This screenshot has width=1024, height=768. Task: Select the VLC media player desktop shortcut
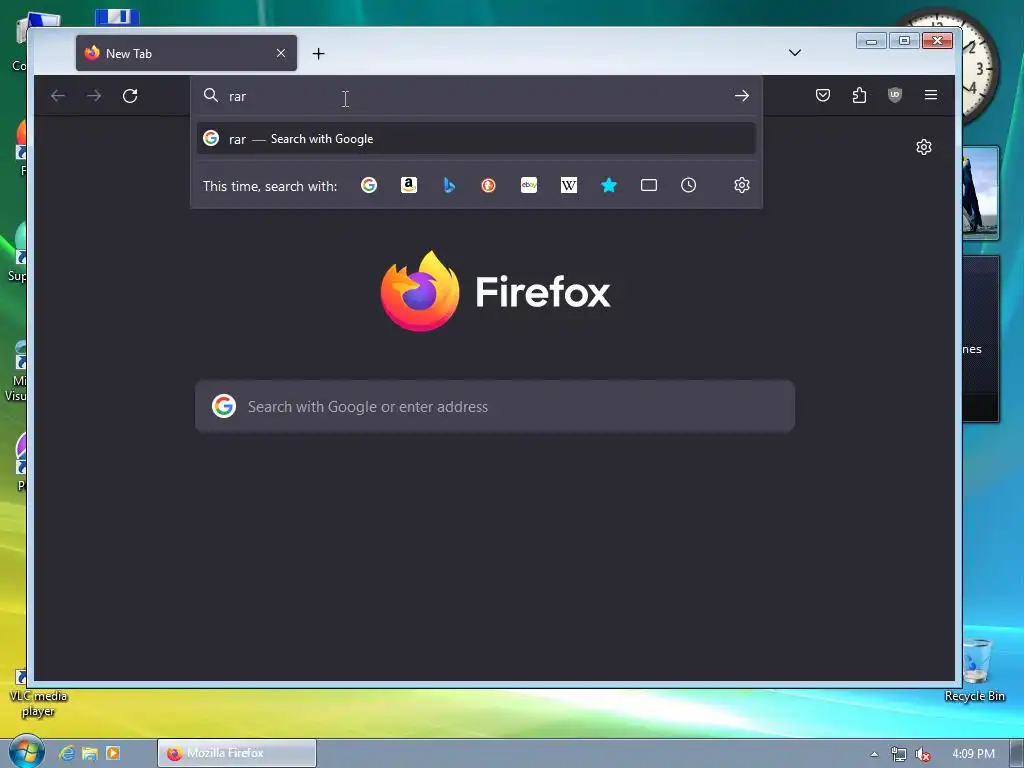(x=38, y=694)
